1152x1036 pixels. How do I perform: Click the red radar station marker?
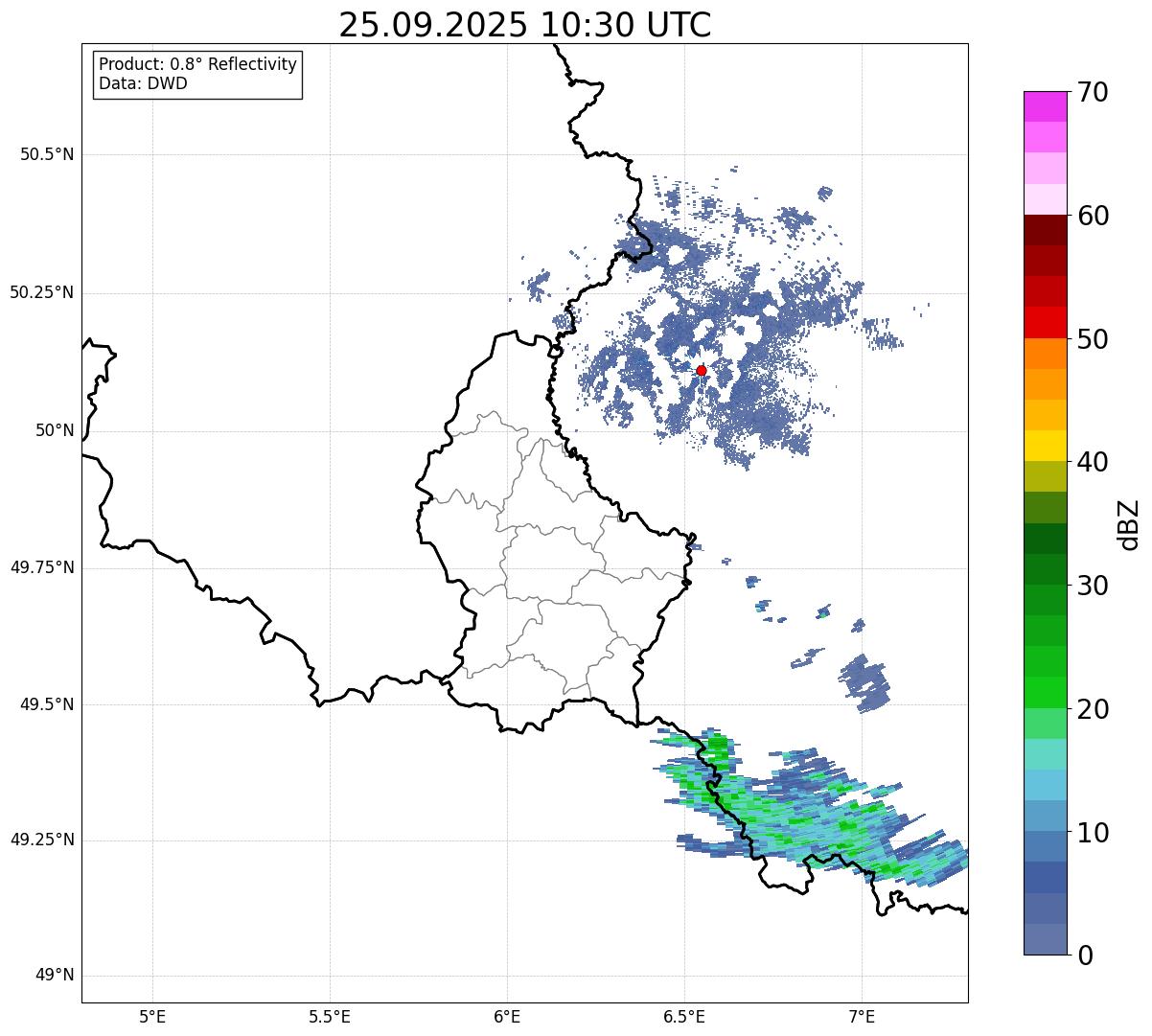702,370
